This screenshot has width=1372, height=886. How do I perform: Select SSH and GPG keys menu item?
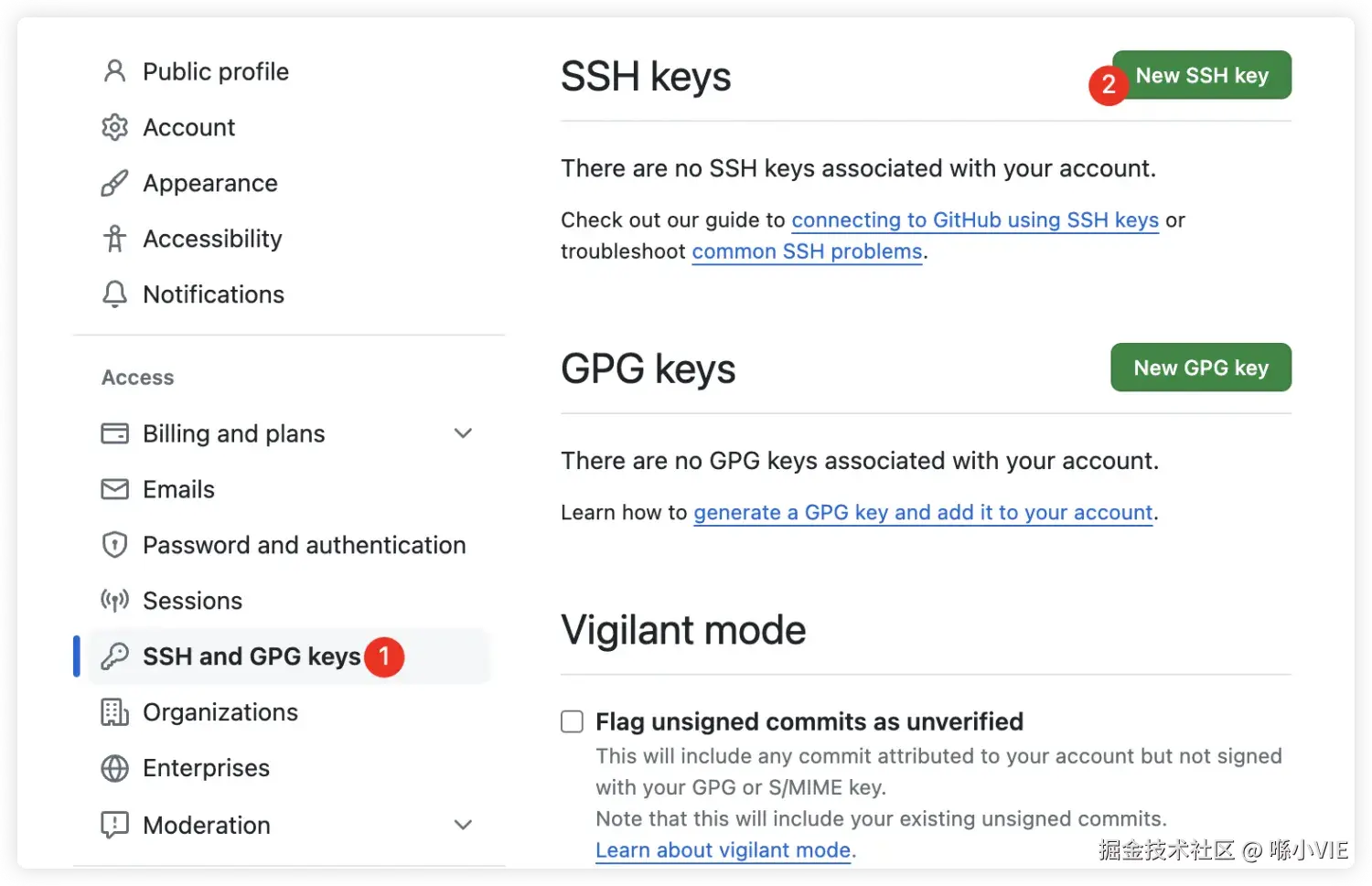tap(252, 656)
